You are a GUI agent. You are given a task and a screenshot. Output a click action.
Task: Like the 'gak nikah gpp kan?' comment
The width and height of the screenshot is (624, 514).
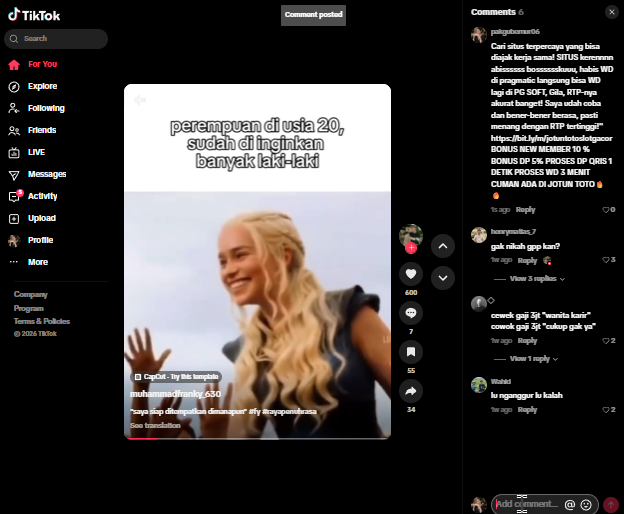point(608,260)
